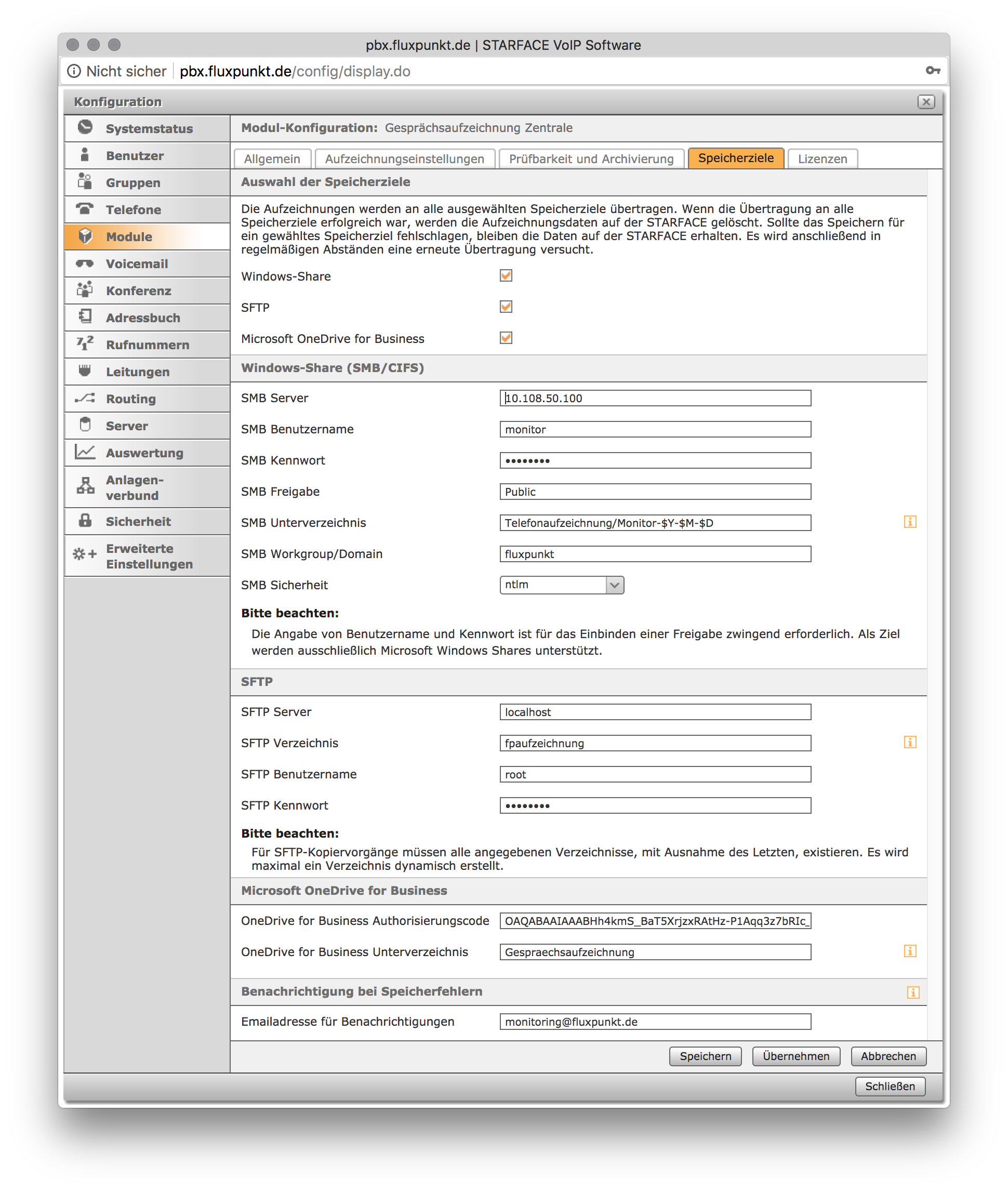This screenshot has height=1191, width=1008.
Task: Toggle Microsoft OneDrive for Business checkbox
Action: 506,338
